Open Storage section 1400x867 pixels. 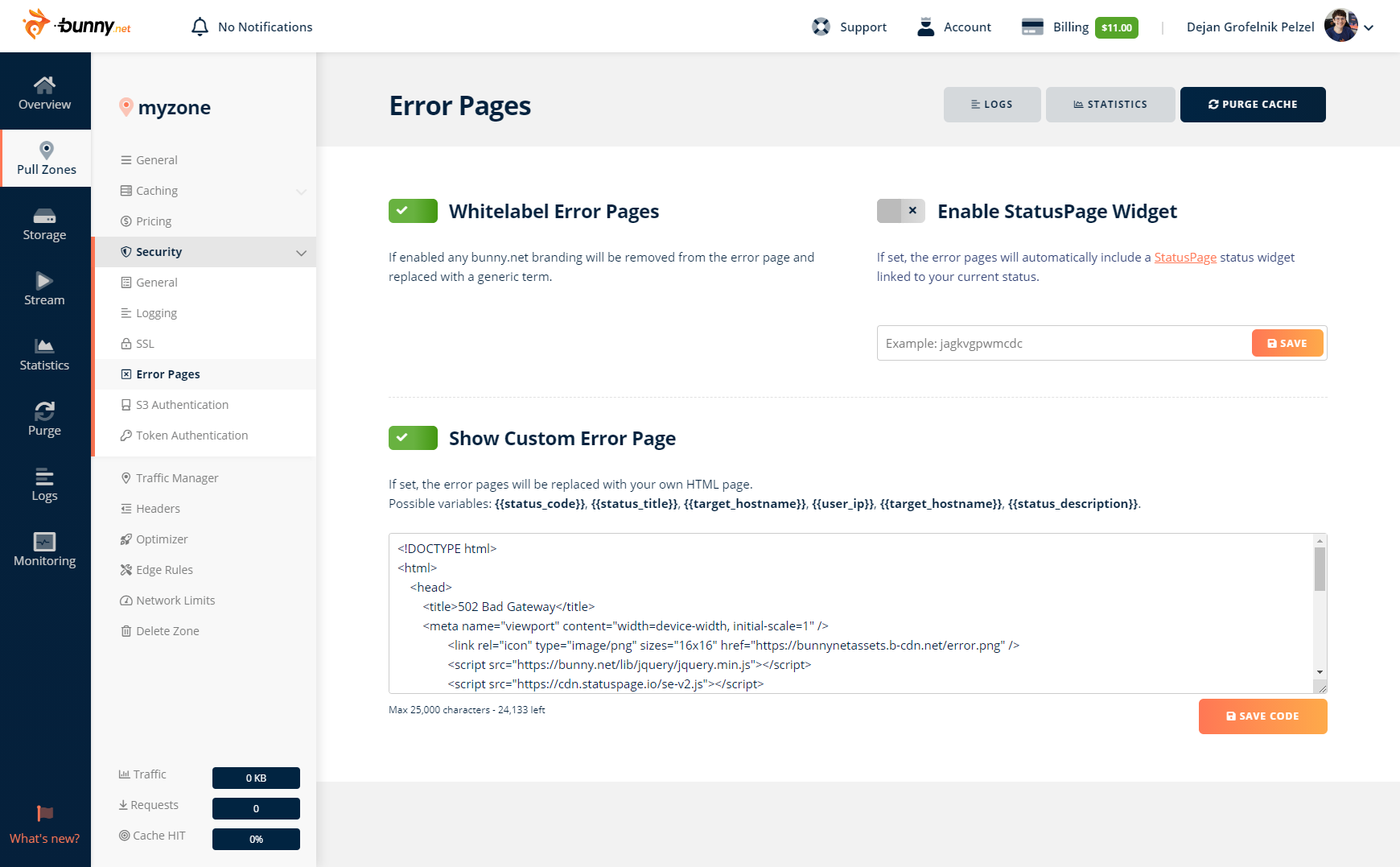coord(45,224)
